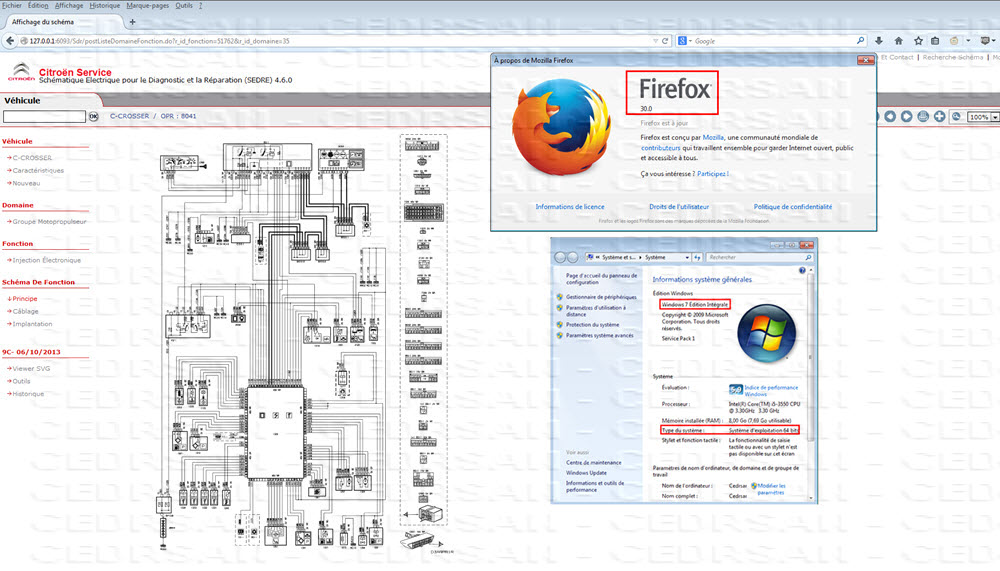The image size is (1000, 571).
Task: Open the Outils sidebar link
Action: click(21, 381)
